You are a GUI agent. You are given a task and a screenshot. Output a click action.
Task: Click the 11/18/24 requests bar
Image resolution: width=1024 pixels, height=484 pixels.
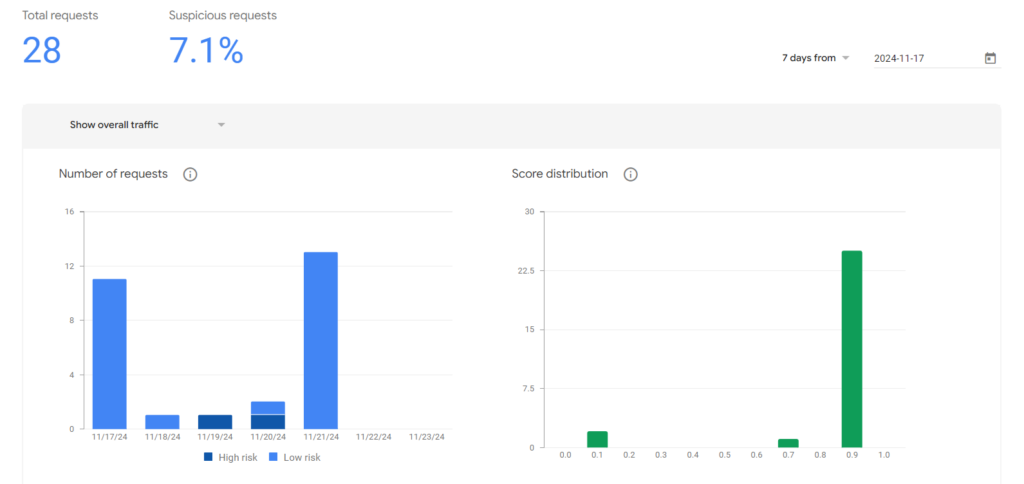coord(162,422)
